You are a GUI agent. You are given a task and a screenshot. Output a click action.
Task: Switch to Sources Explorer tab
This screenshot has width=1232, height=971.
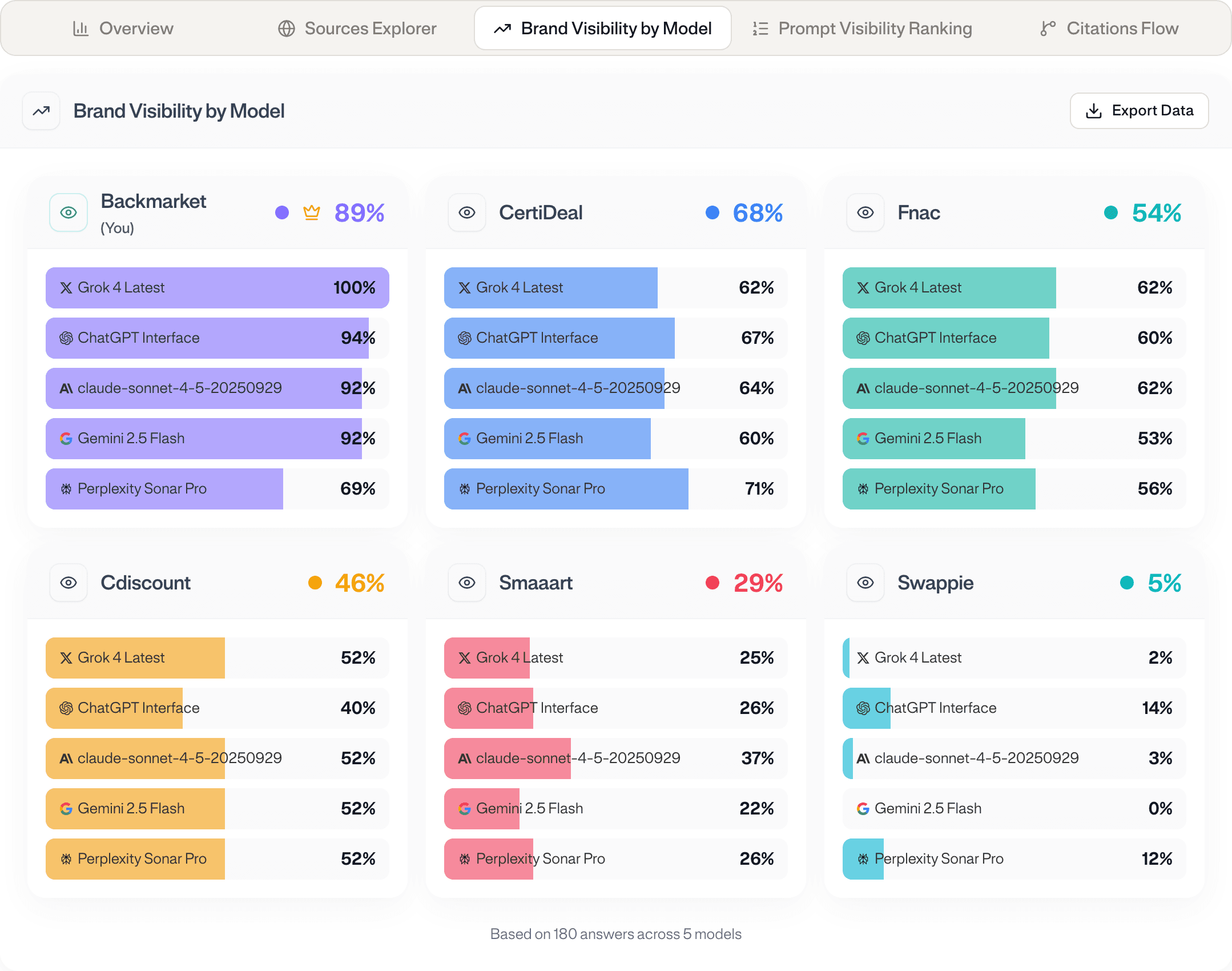[357, 29]
